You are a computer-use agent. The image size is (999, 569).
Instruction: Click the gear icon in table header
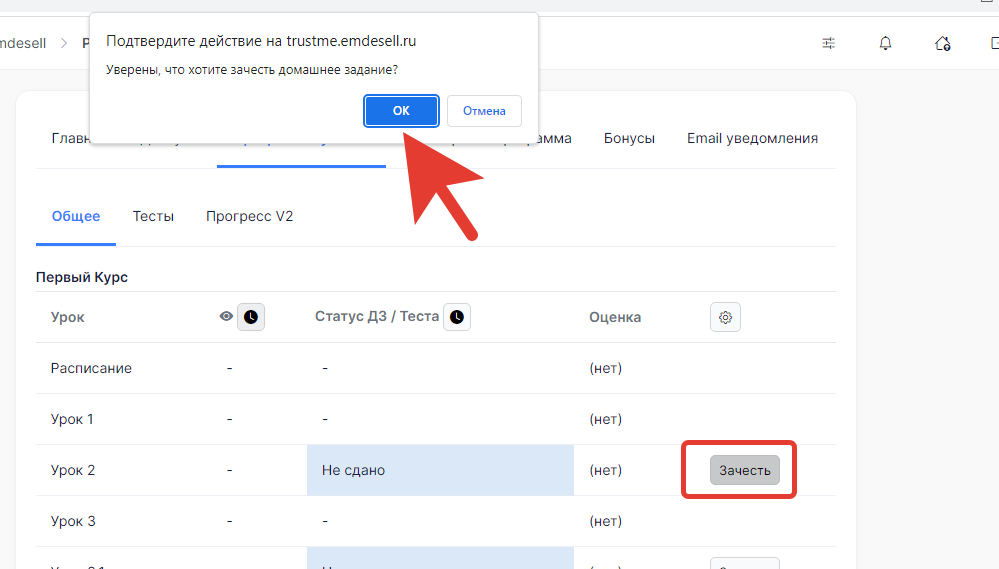click(x=725, y=317)
